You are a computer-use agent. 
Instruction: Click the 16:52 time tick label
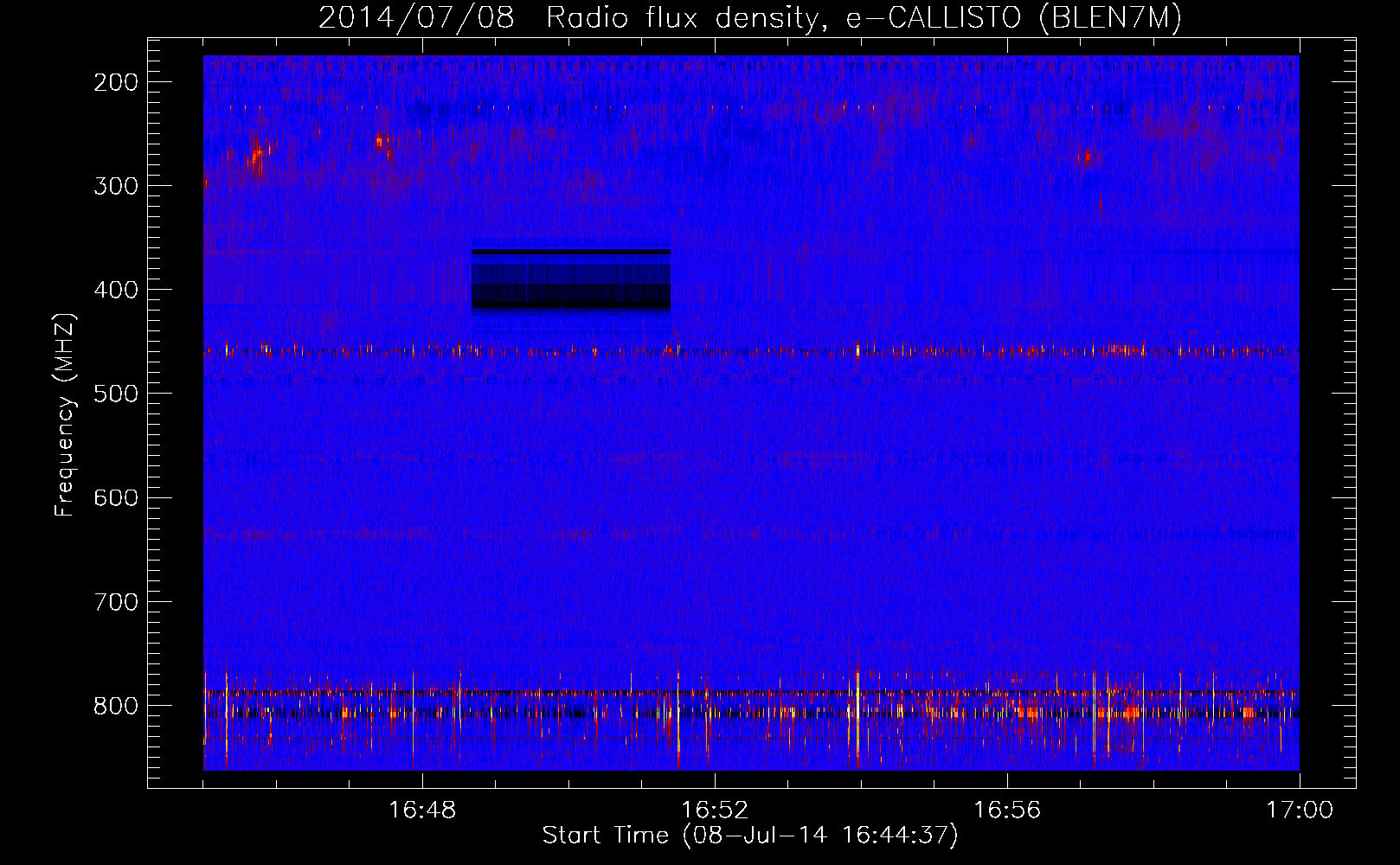point(715,811)
